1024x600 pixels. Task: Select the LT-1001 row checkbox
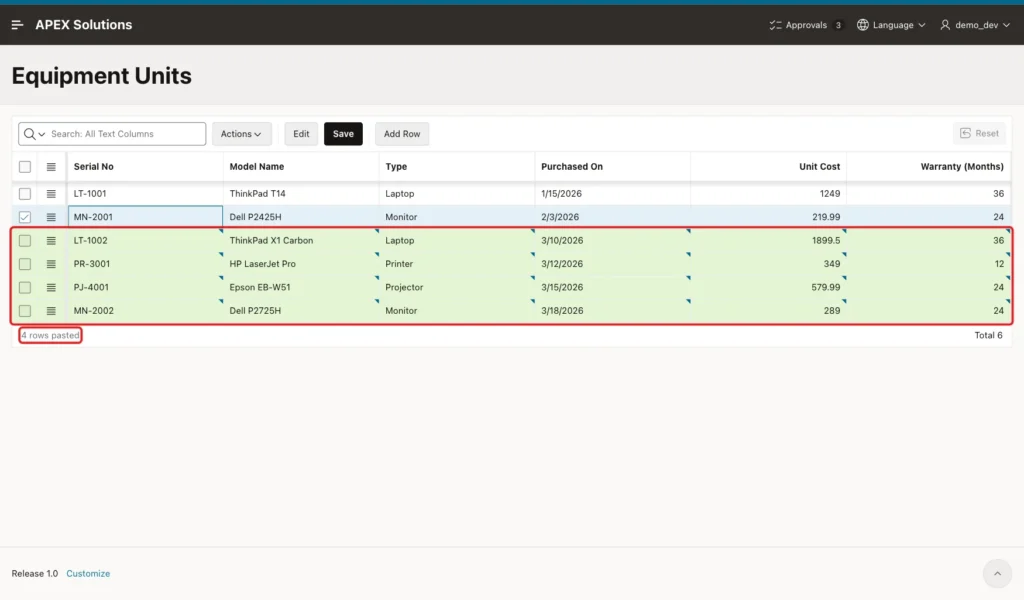25,194
